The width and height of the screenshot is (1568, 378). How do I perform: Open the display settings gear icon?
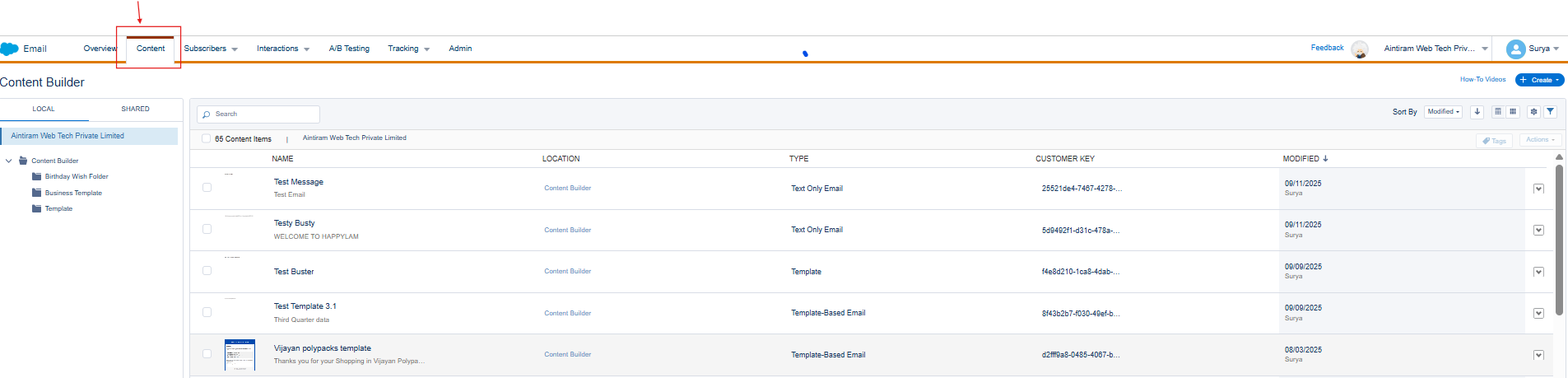pos(1534,112)
